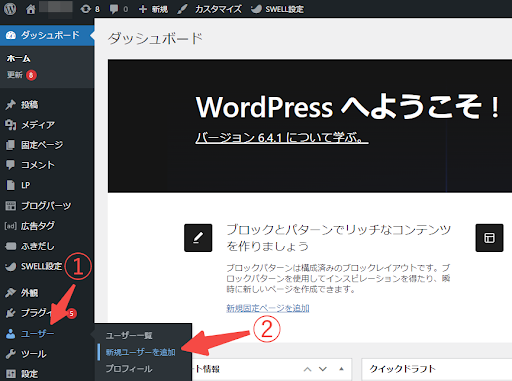Open 更新 submenu item with badge
Screen dimensions: 512x381
22,75
